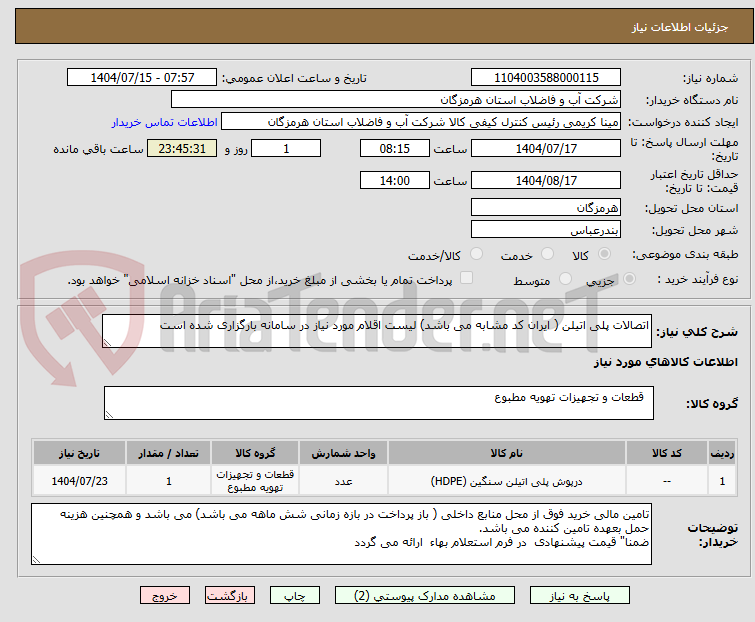This screenshot has height=622, width=755.
Task: Click the تاریخ نیاز column header
Action: 79,453
